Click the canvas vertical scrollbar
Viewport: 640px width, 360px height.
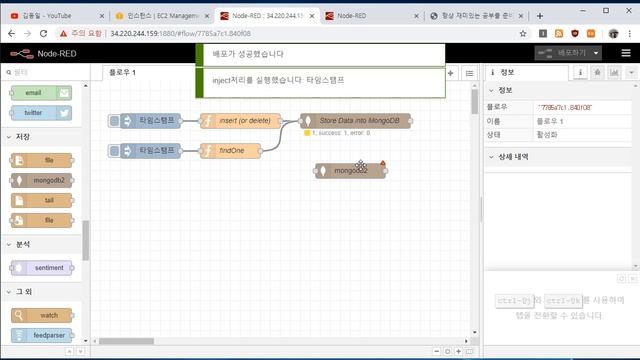(474, 101)
